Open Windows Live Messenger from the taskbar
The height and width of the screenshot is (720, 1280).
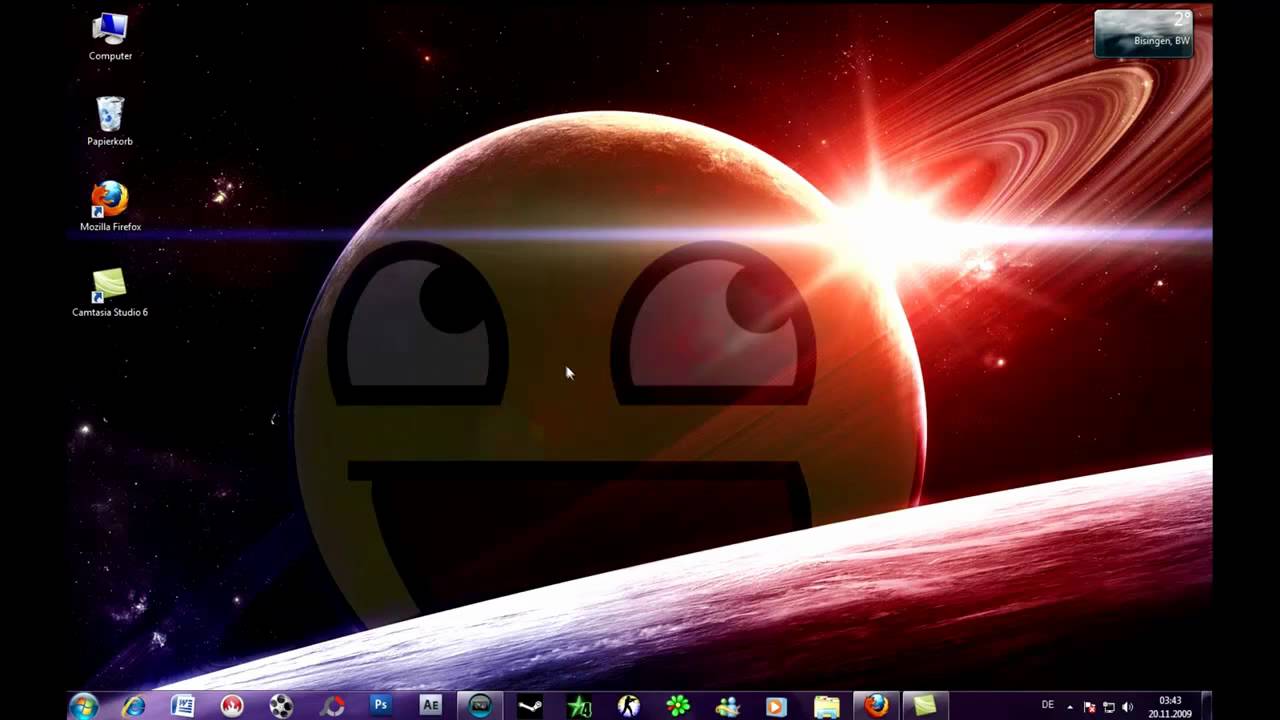(x=728, y=706)
